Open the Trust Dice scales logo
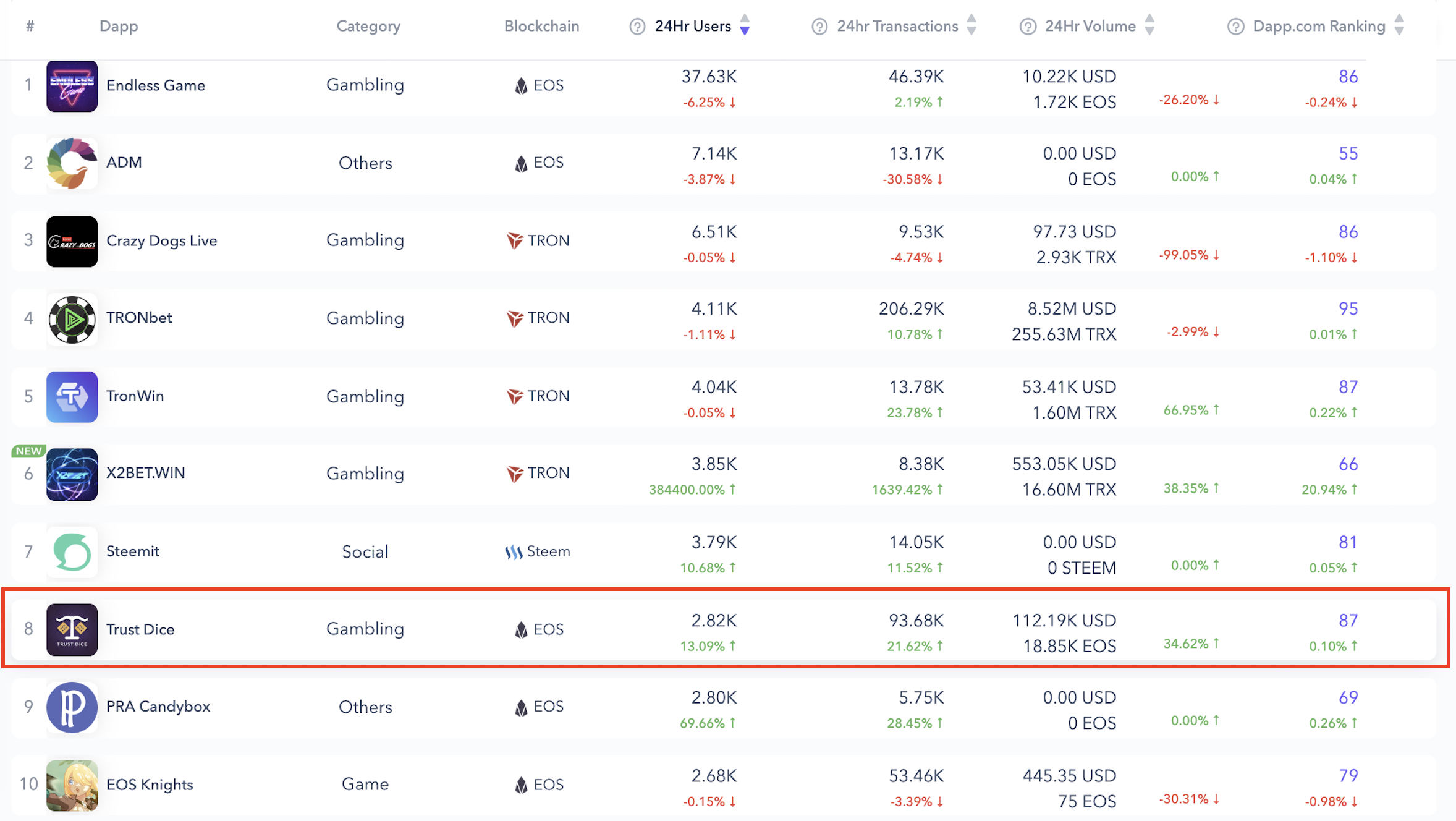1456x821 pixels. [72, 629]
